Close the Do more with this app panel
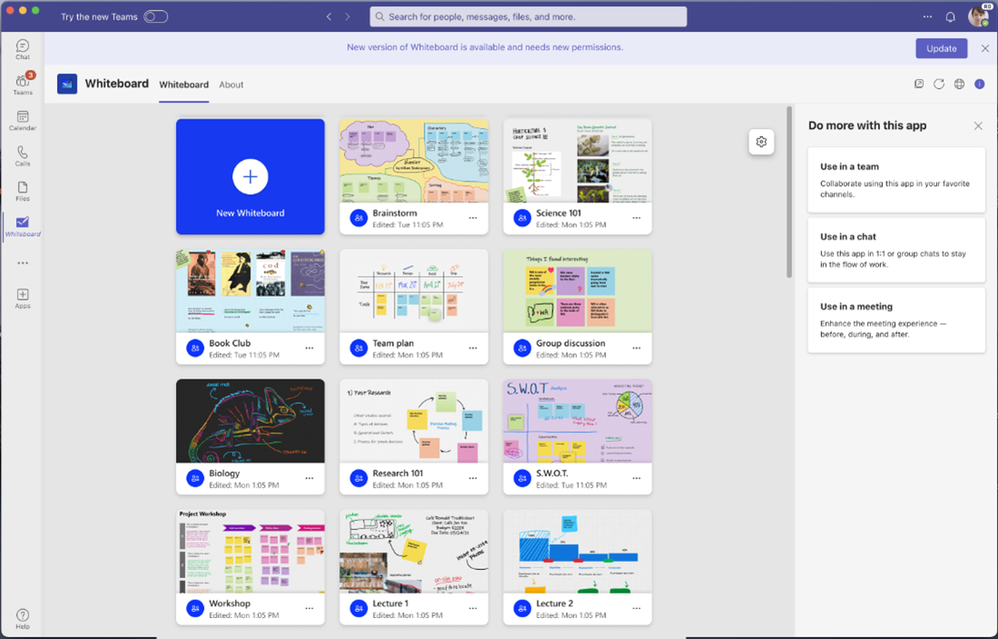This screenshot has width=998, height=639. point(978,126)
